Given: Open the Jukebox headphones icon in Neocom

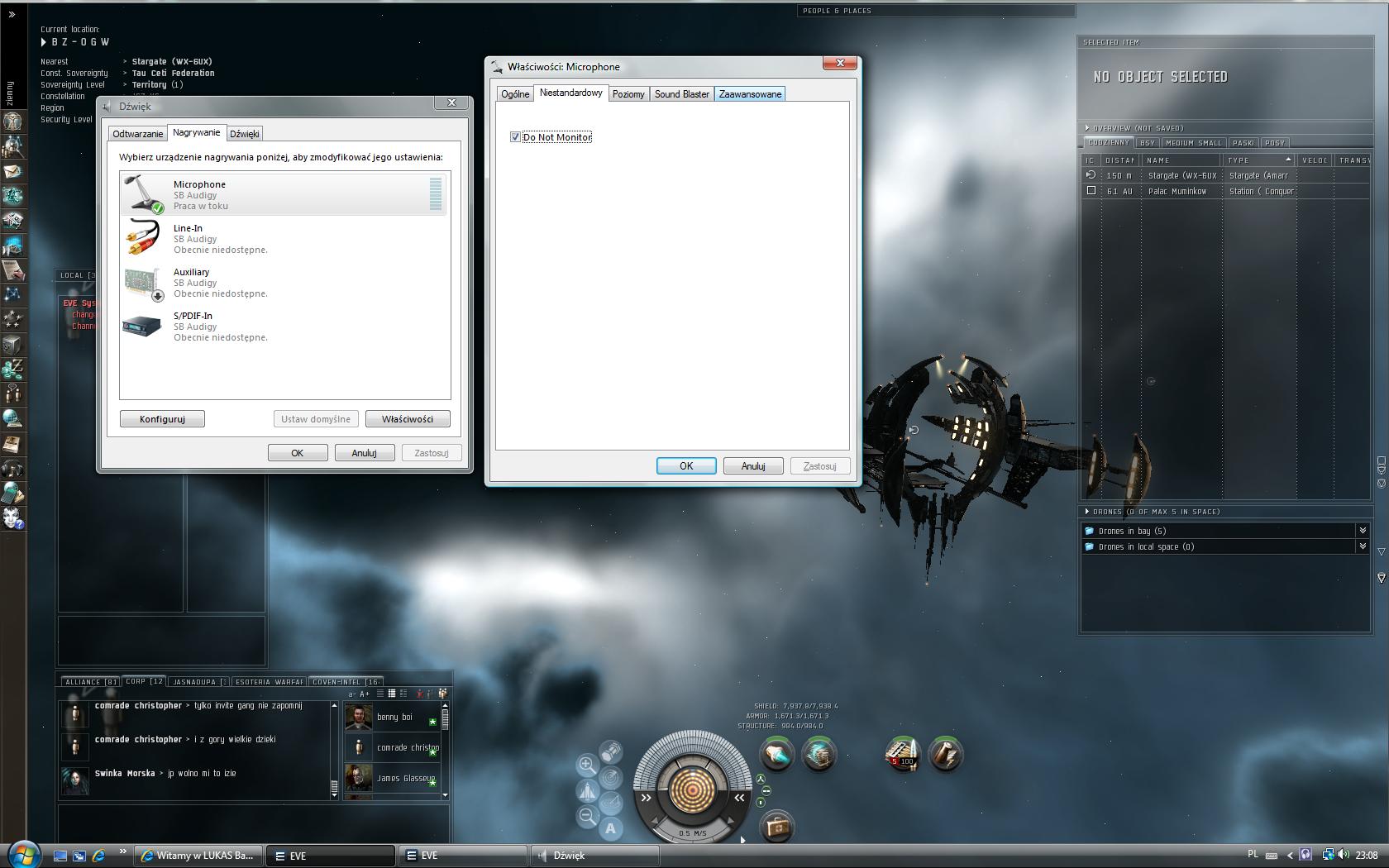Looking at the screenshot, I should 12,469.
